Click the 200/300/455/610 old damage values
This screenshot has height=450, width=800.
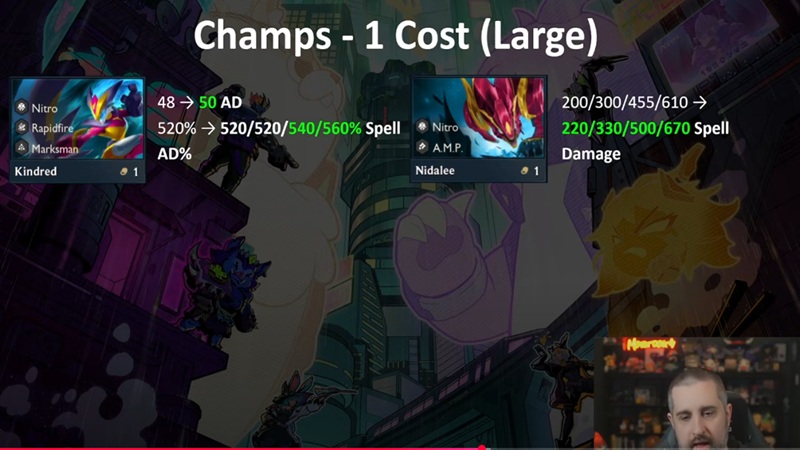click(624, 103)
